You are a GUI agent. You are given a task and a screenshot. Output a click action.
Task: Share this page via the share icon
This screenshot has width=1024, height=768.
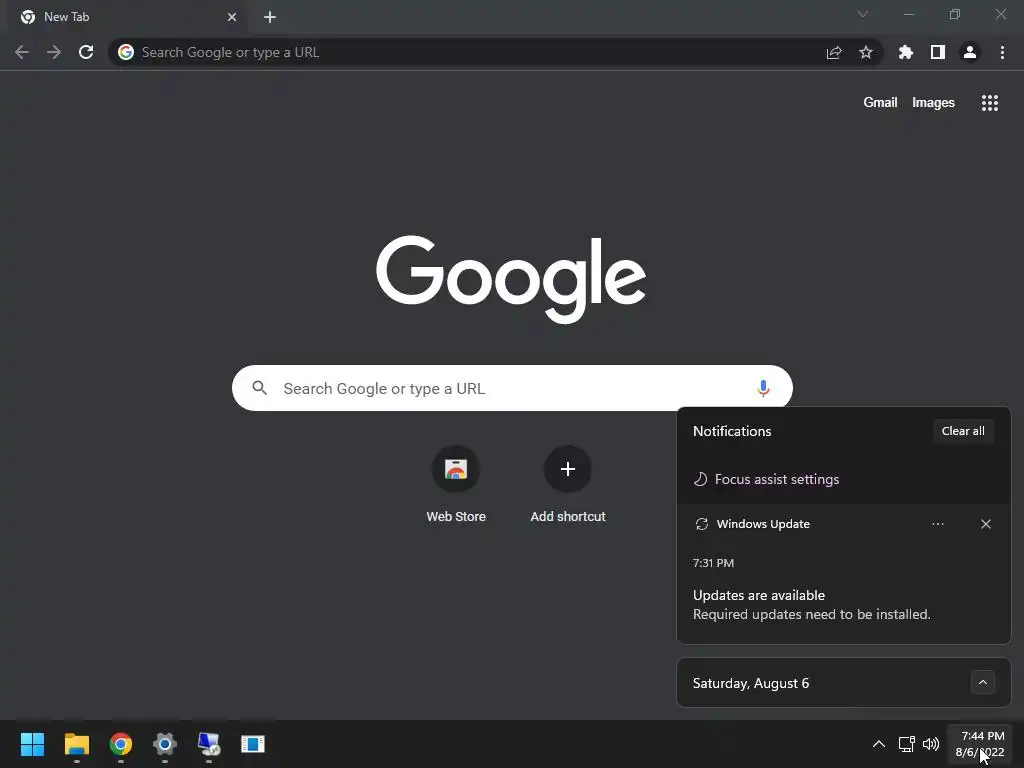834,52
